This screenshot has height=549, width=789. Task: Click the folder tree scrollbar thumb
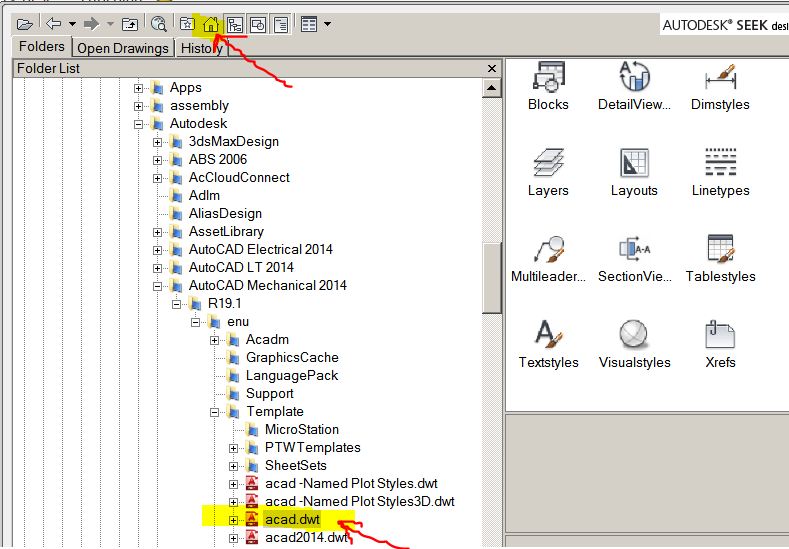click(x=491, y=278)
